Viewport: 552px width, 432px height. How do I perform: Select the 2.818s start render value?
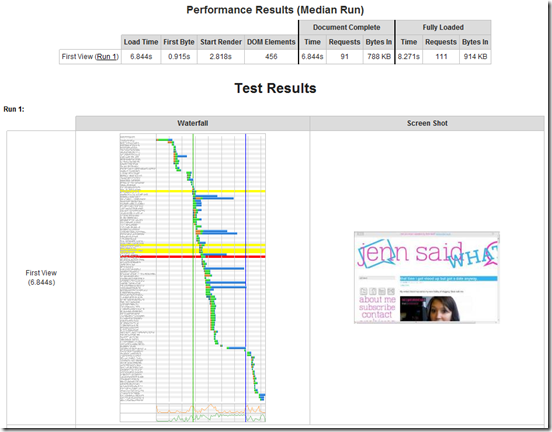(221, 57)
